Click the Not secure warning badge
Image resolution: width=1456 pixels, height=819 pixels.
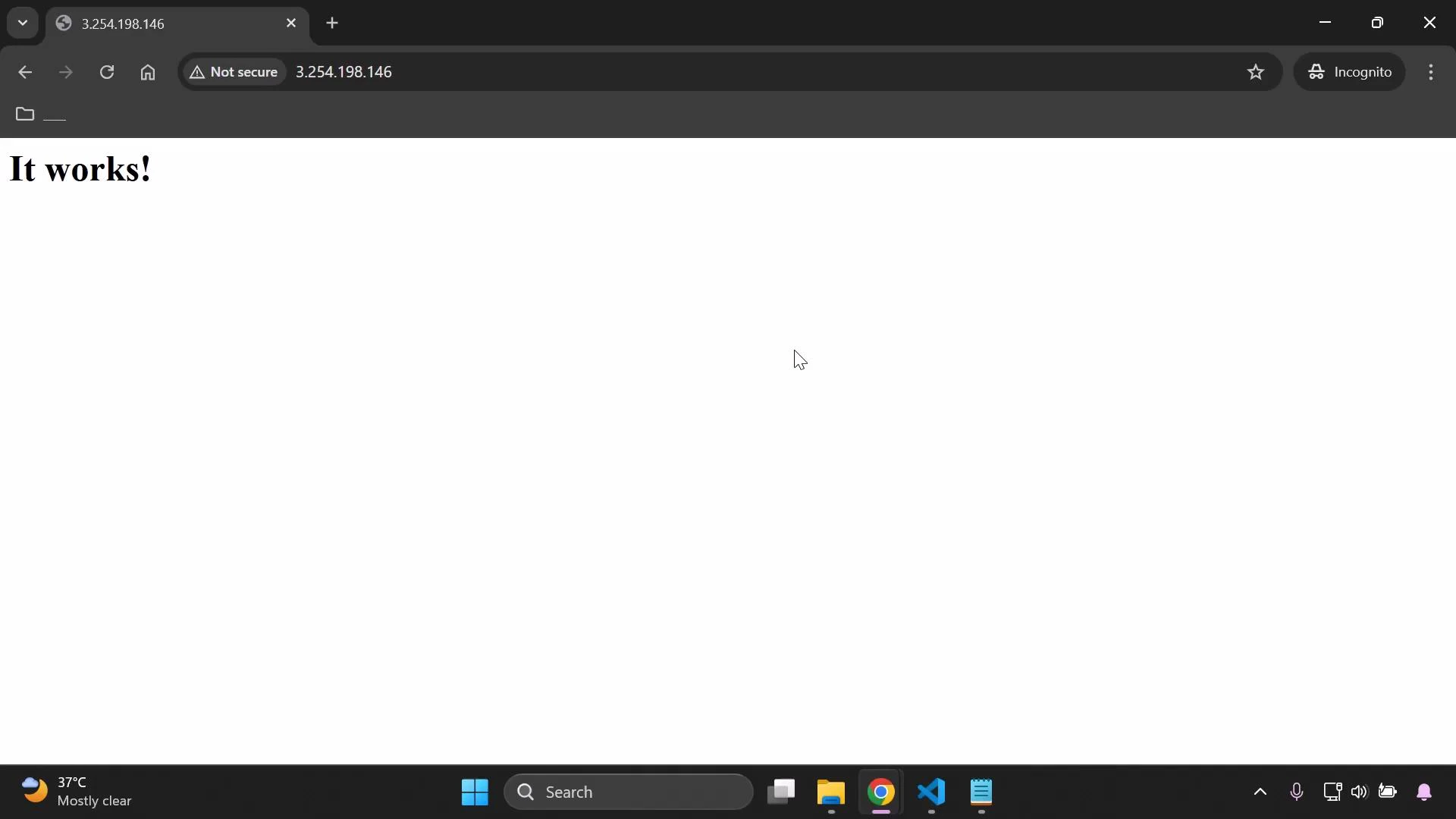234,72
